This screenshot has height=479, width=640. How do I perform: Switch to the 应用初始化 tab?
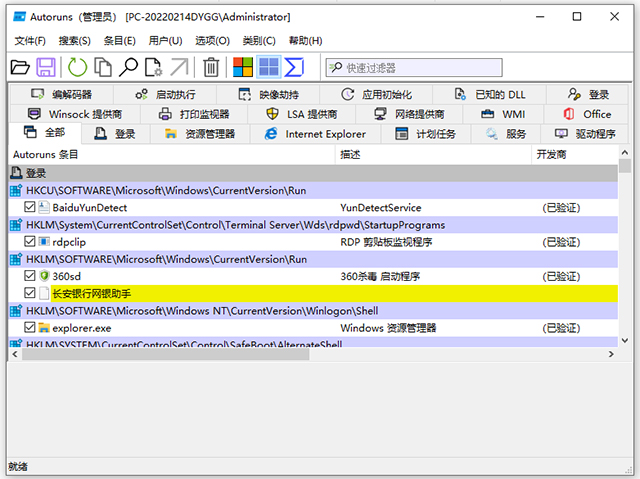[x=376, y=95]
